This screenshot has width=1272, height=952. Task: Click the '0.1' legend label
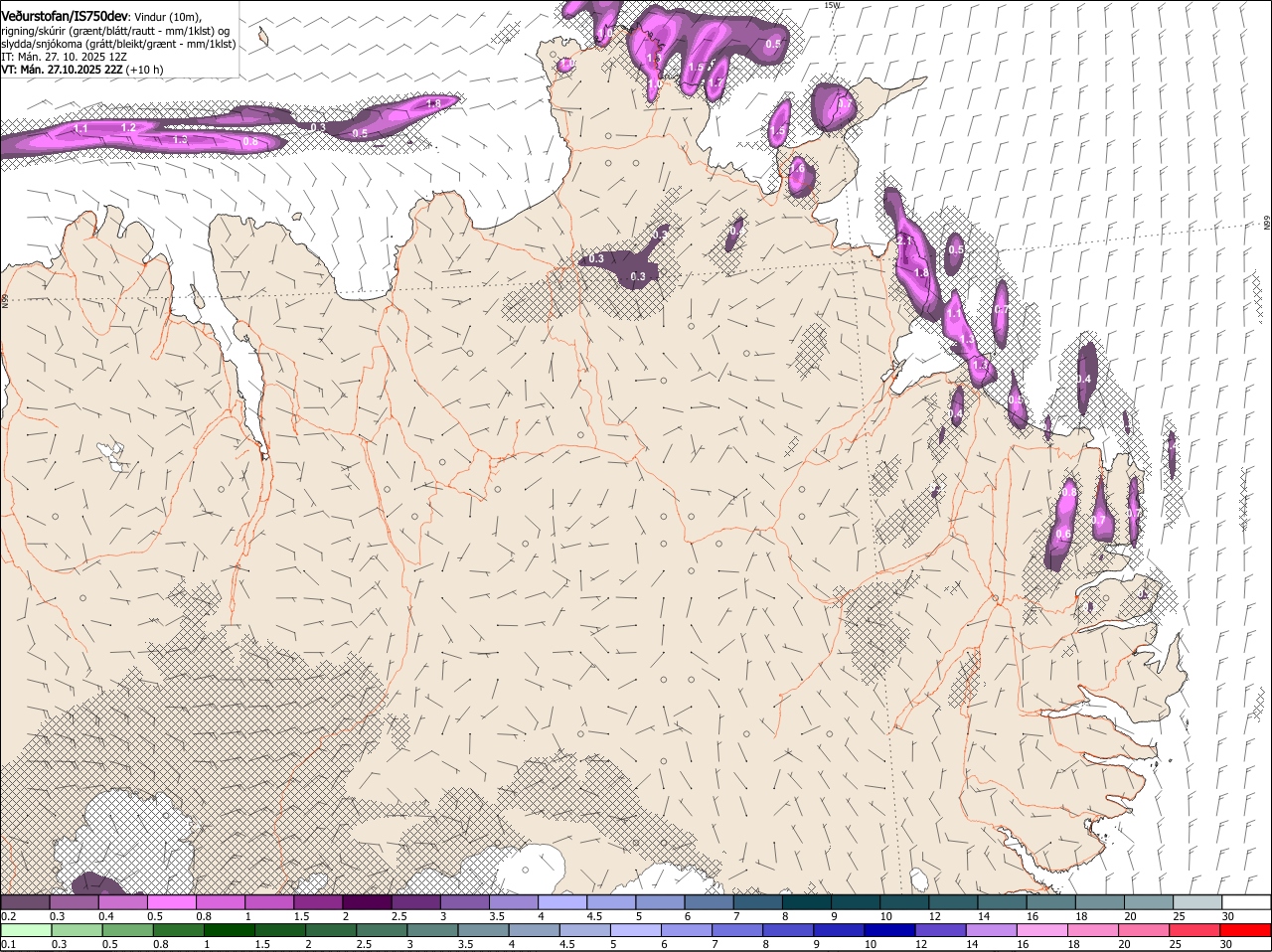click(8, 945)
